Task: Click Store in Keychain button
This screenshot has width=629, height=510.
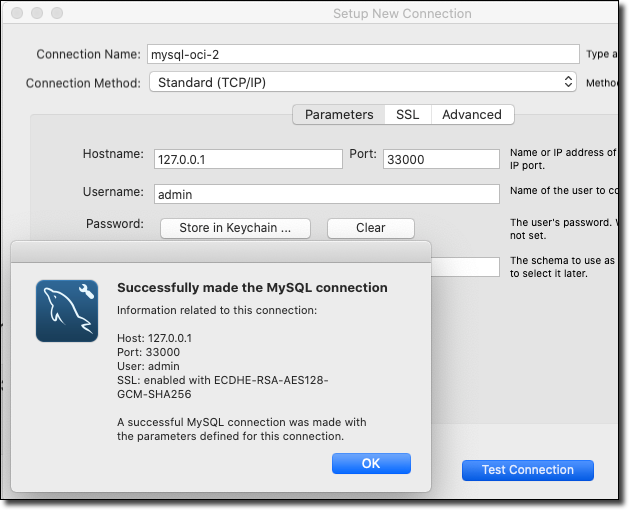Action: [235, 228]
